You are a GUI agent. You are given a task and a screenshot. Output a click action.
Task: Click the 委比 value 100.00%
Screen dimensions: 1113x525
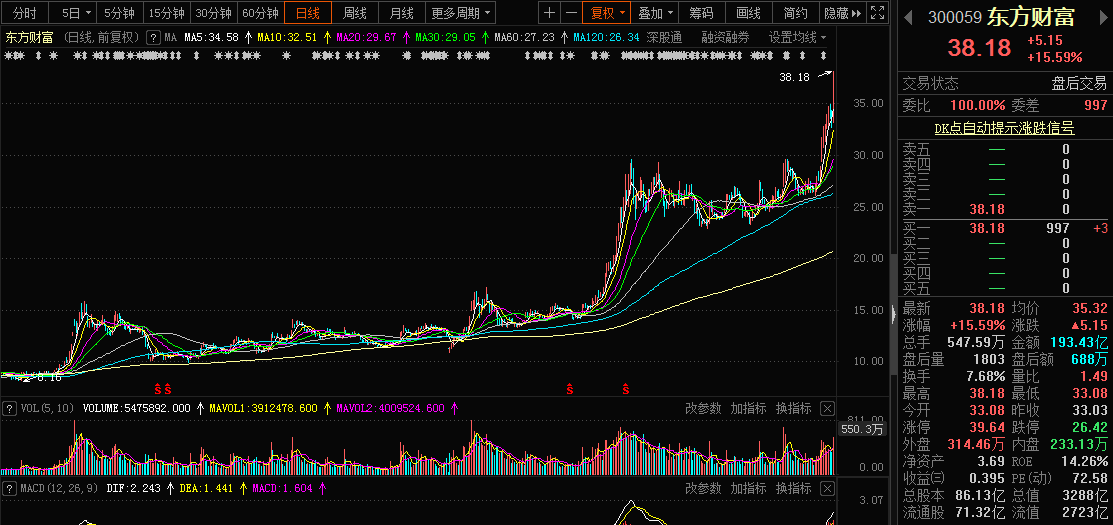(x=977, y=106)
